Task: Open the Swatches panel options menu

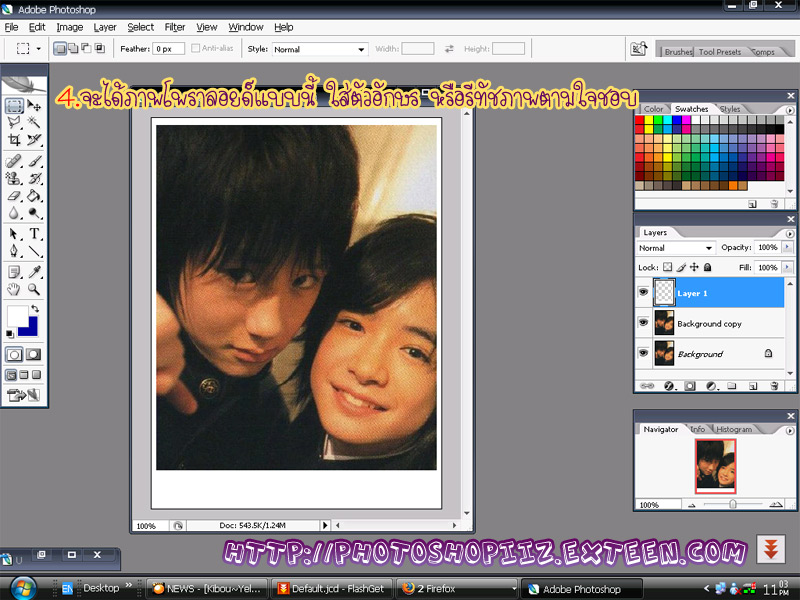Action: pos(790,110)
